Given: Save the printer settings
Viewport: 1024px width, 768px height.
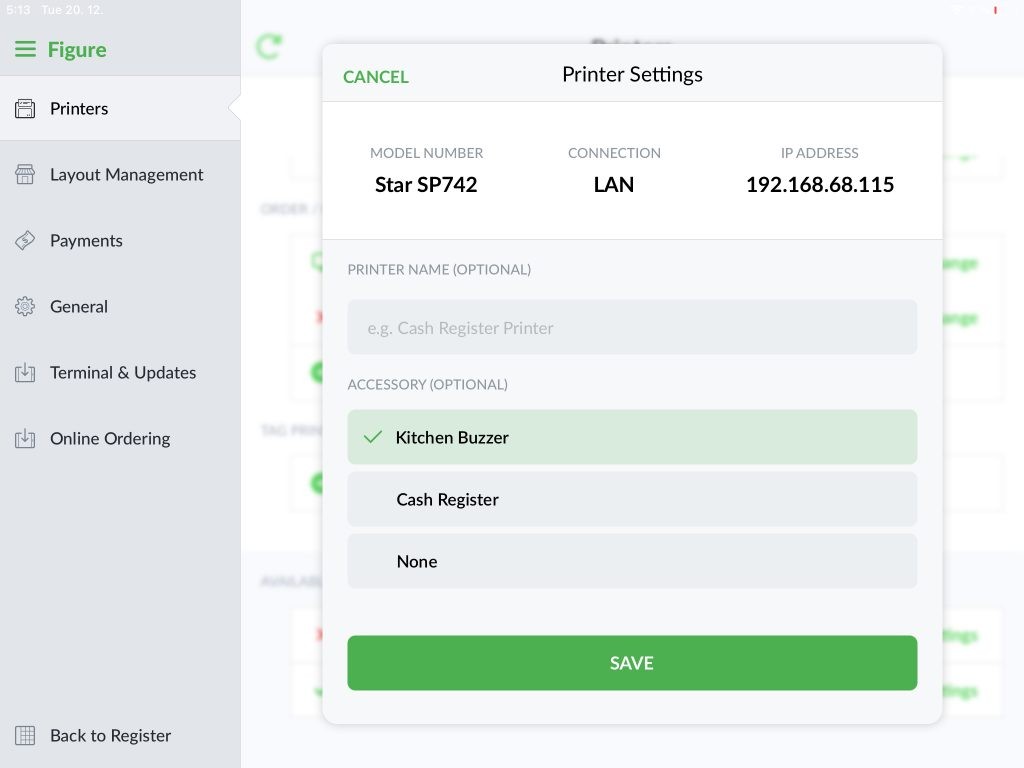Looking at the screenshot, I should coord(632,663).
